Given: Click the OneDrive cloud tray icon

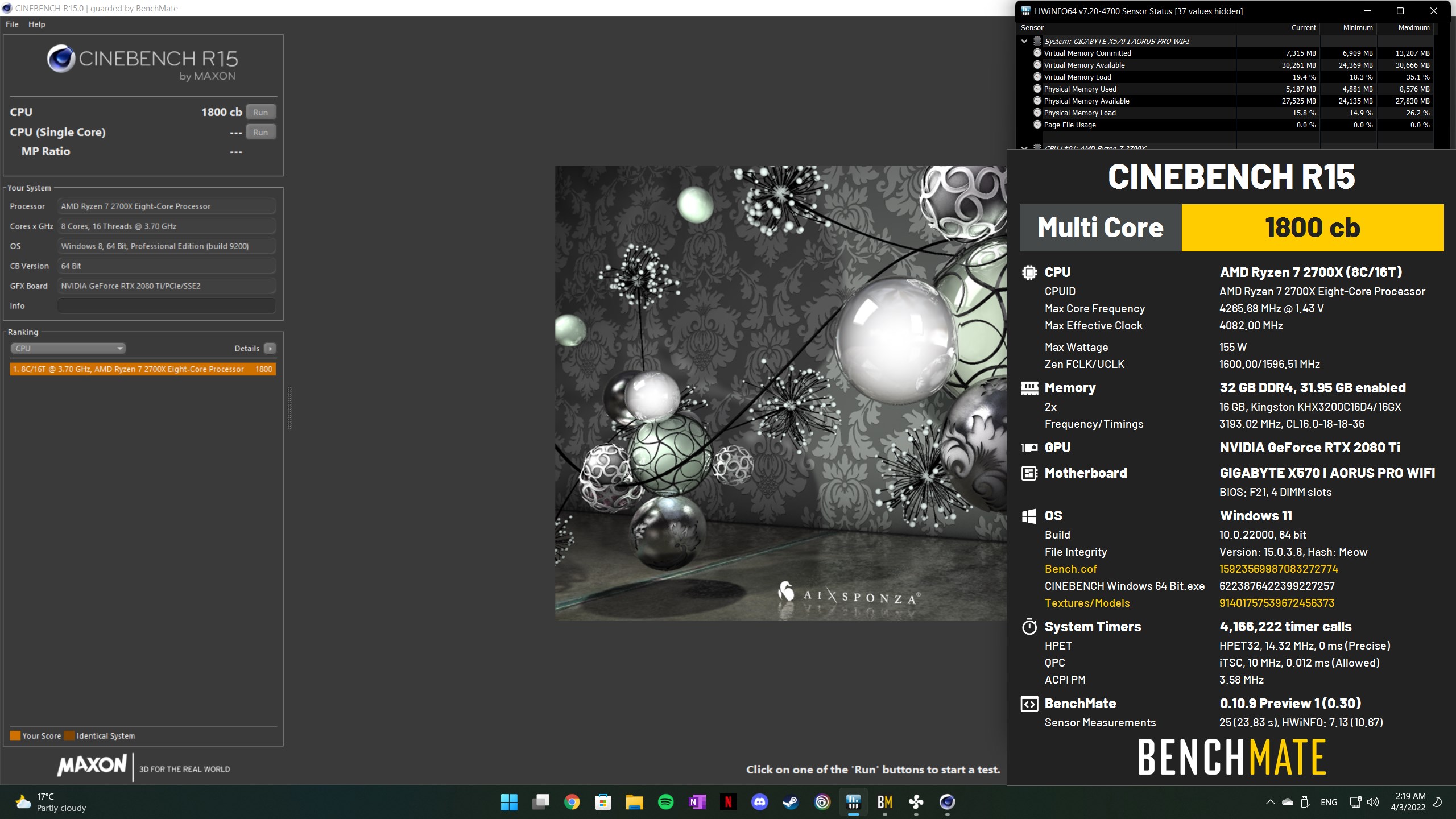Looking at the screenshot, I should [1288, 802].
